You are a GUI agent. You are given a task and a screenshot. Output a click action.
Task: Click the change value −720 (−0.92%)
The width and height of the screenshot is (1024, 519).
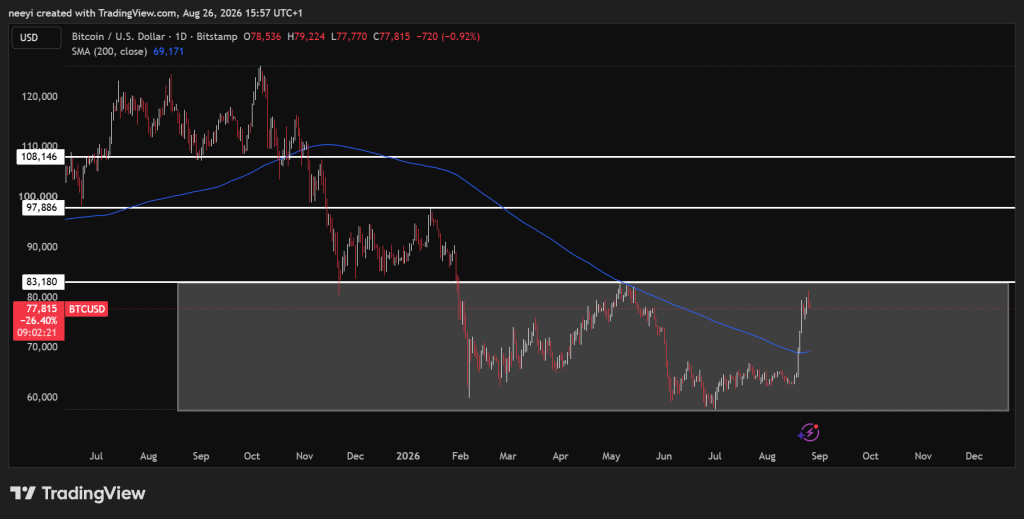448,37
